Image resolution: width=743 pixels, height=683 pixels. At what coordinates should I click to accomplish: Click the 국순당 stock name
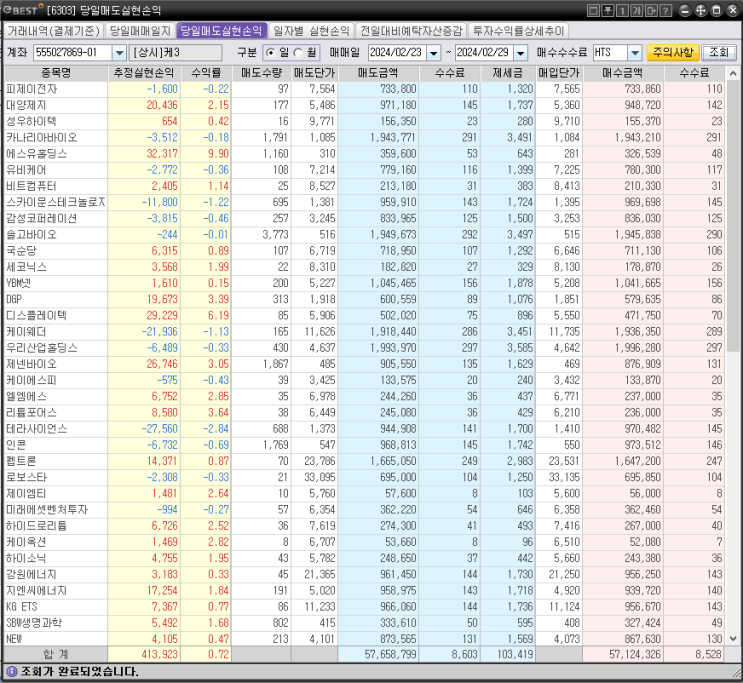[x=21, y=251]
